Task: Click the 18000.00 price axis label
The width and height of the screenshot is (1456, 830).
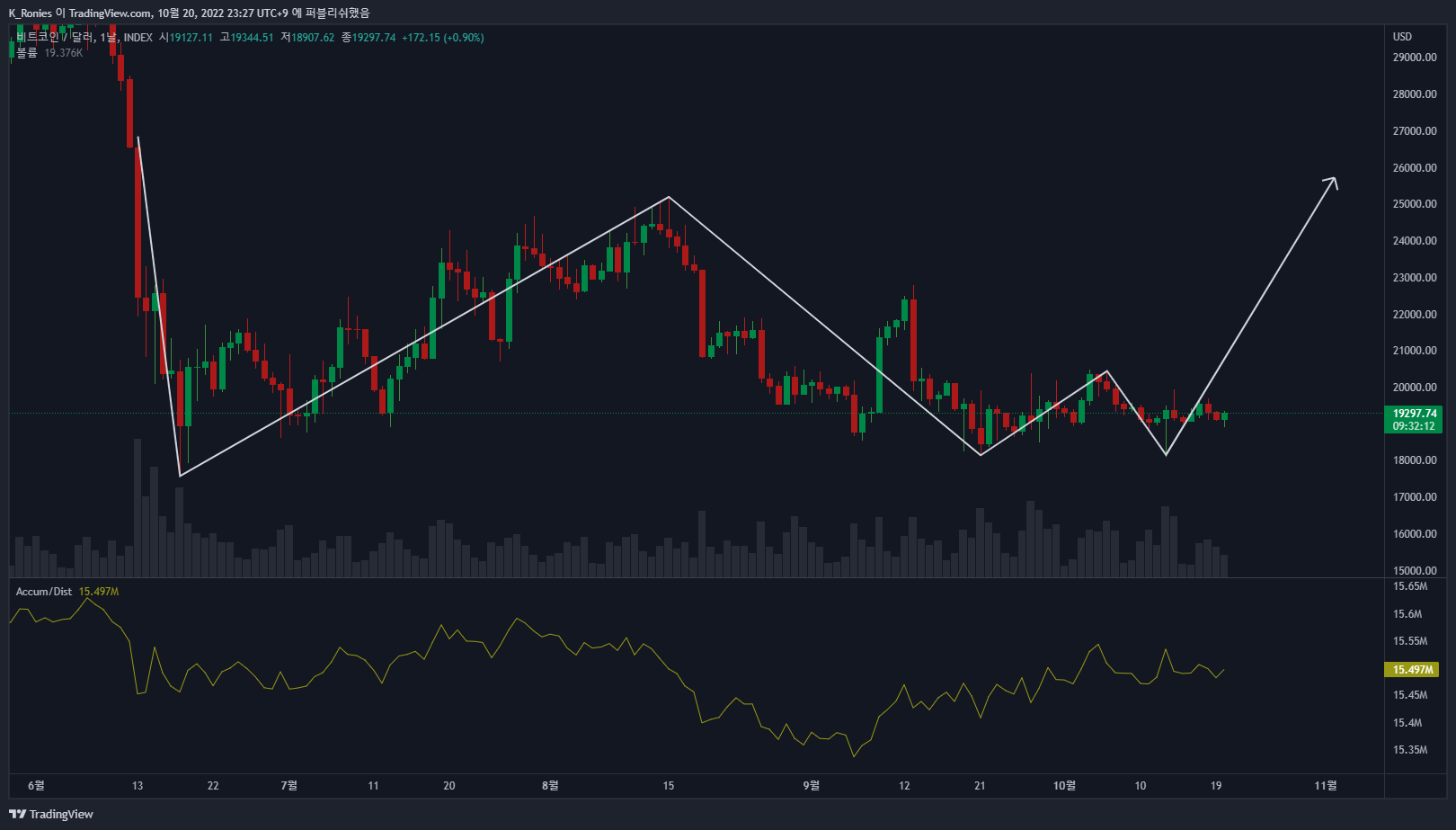Action: [1415, 460]
